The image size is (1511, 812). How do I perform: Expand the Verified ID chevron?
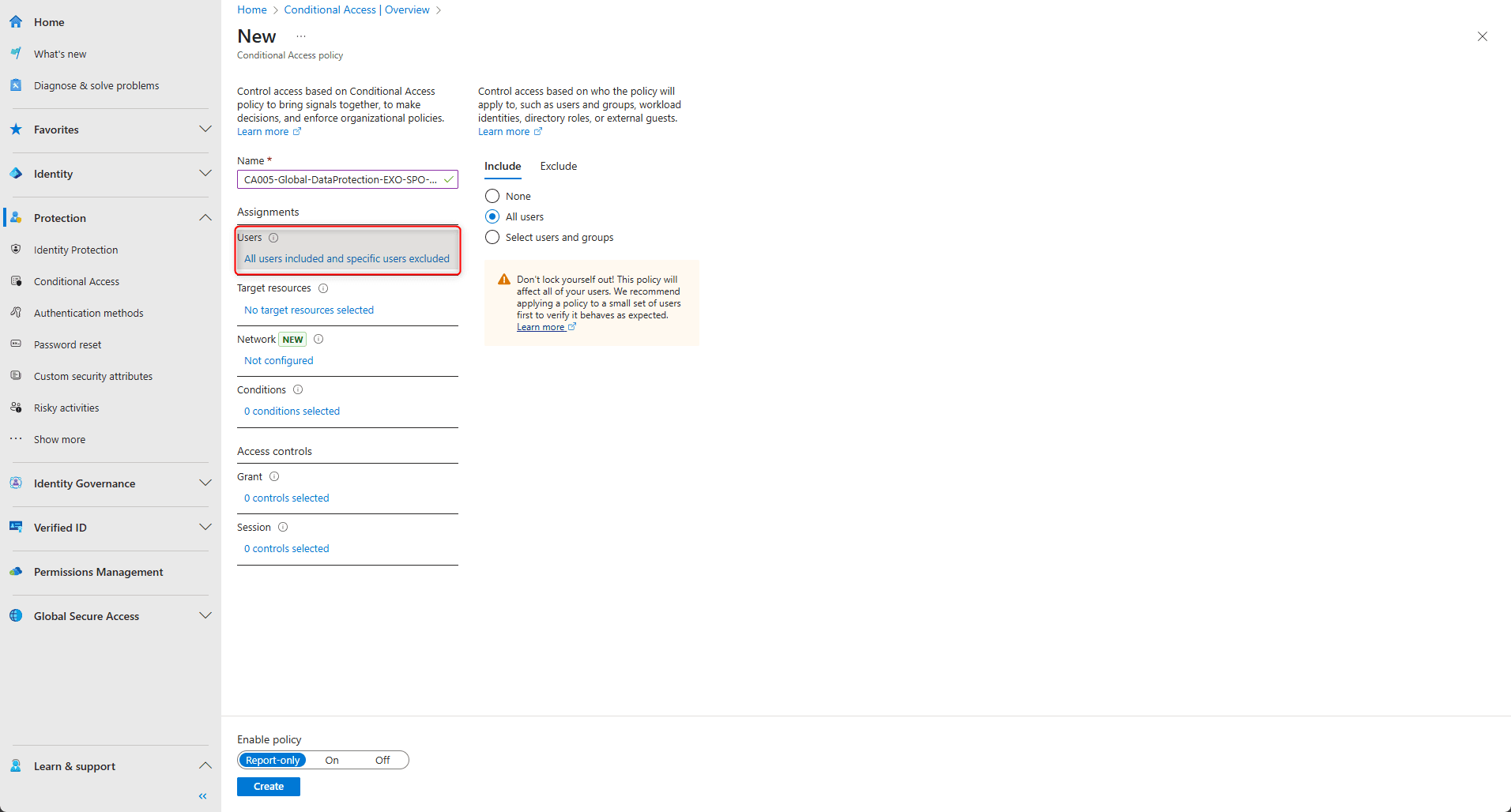[x=205, y=527]
